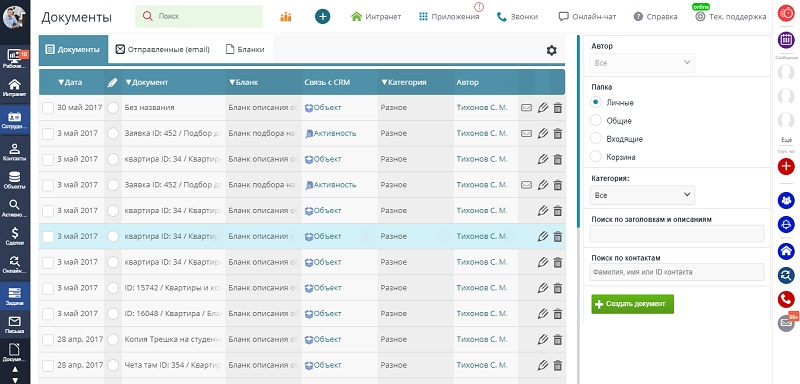Image resolution: width=800 pixels, height=384 pixels.
Task: Tick the checkbox for 'ID: 16048' row
Action: (x=48, y=314)
